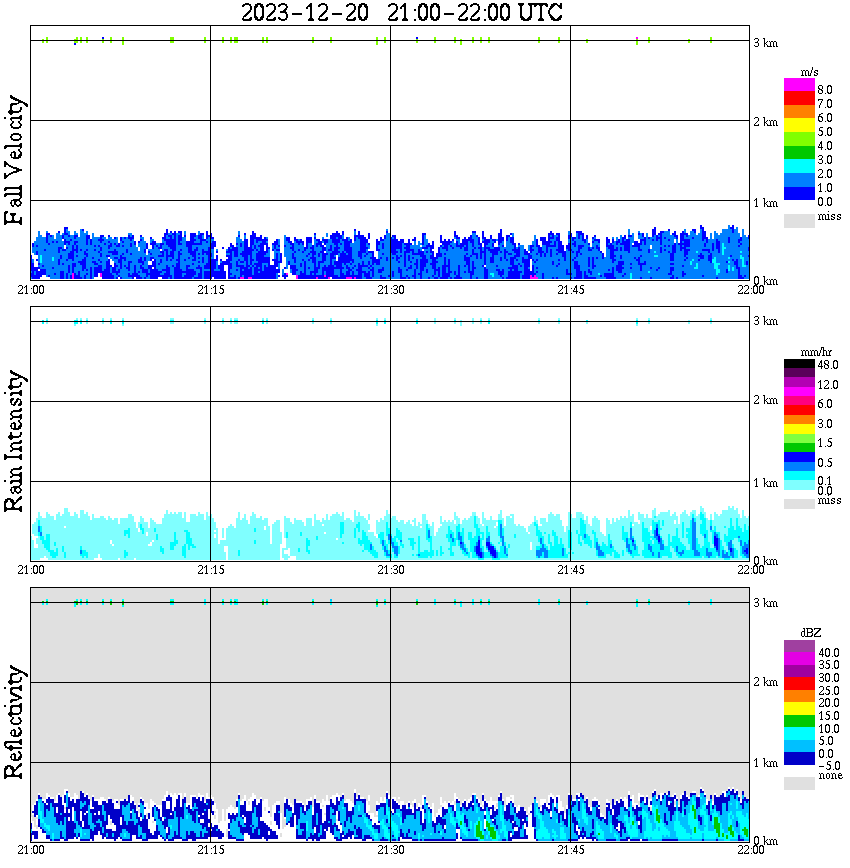Click the title 2023-12-20 21:00-22:00 UTC

[x=402, y=13]
